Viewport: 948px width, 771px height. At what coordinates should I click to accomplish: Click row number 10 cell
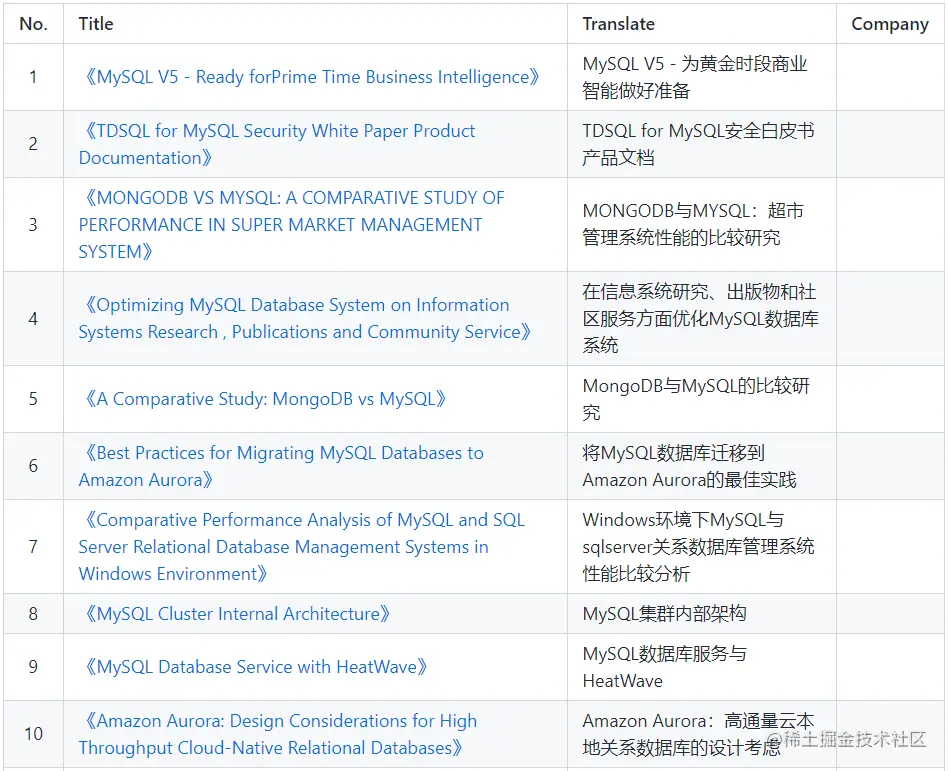pyautogui.click(x=33, y=734)
